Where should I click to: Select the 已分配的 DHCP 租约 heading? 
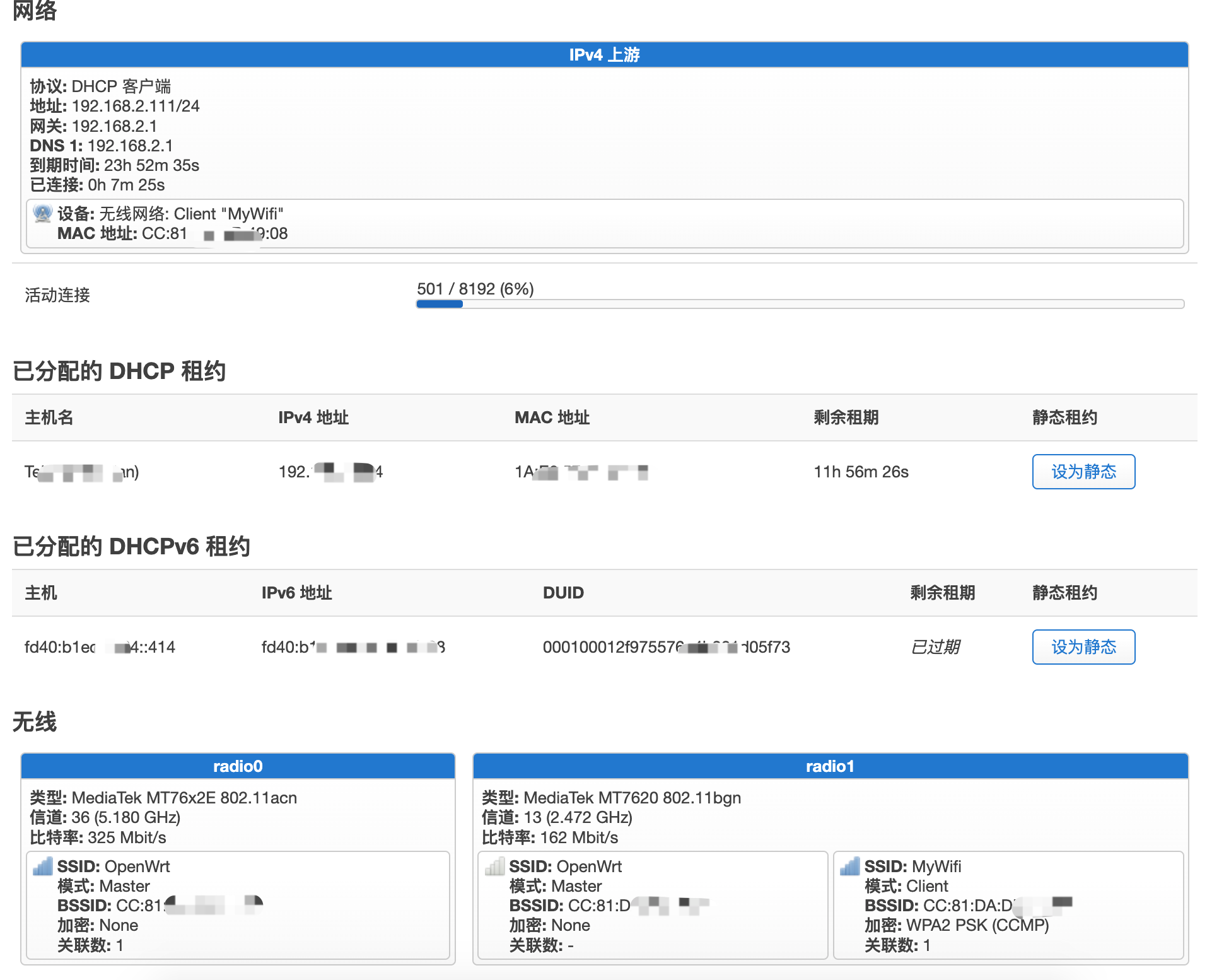[x=121, y=371]
